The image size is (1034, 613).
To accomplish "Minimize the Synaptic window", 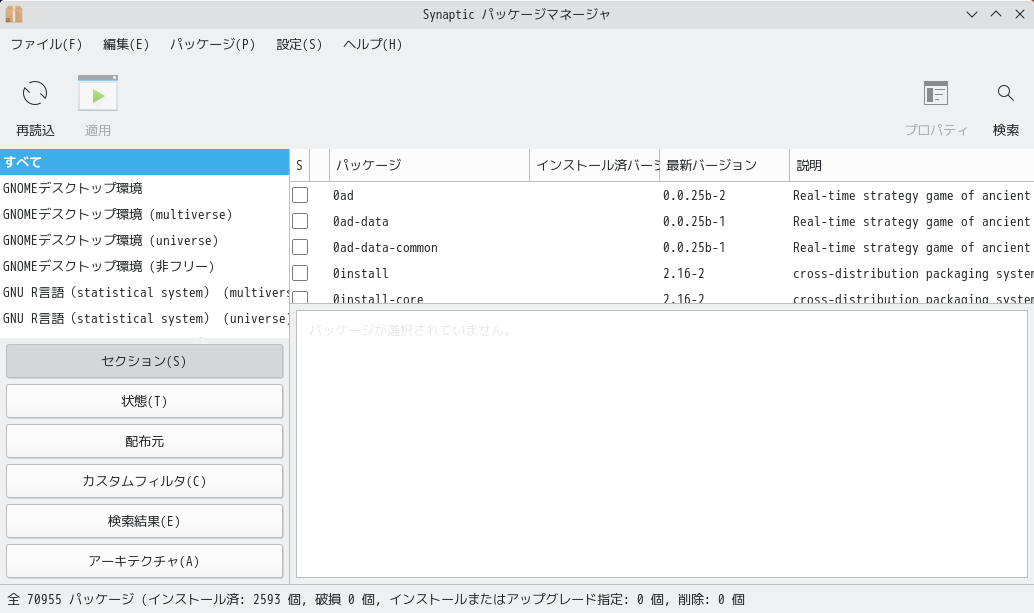I will coord(972,14).
